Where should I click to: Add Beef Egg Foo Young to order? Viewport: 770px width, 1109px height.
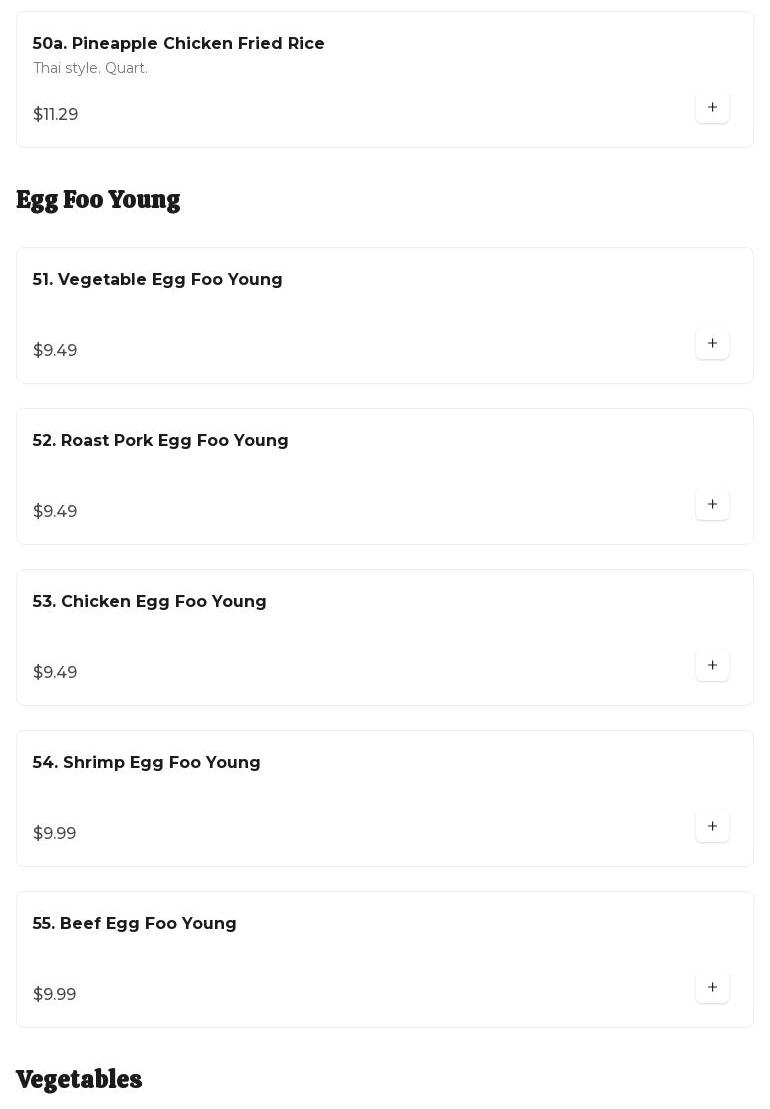click(x=712, y=988)
